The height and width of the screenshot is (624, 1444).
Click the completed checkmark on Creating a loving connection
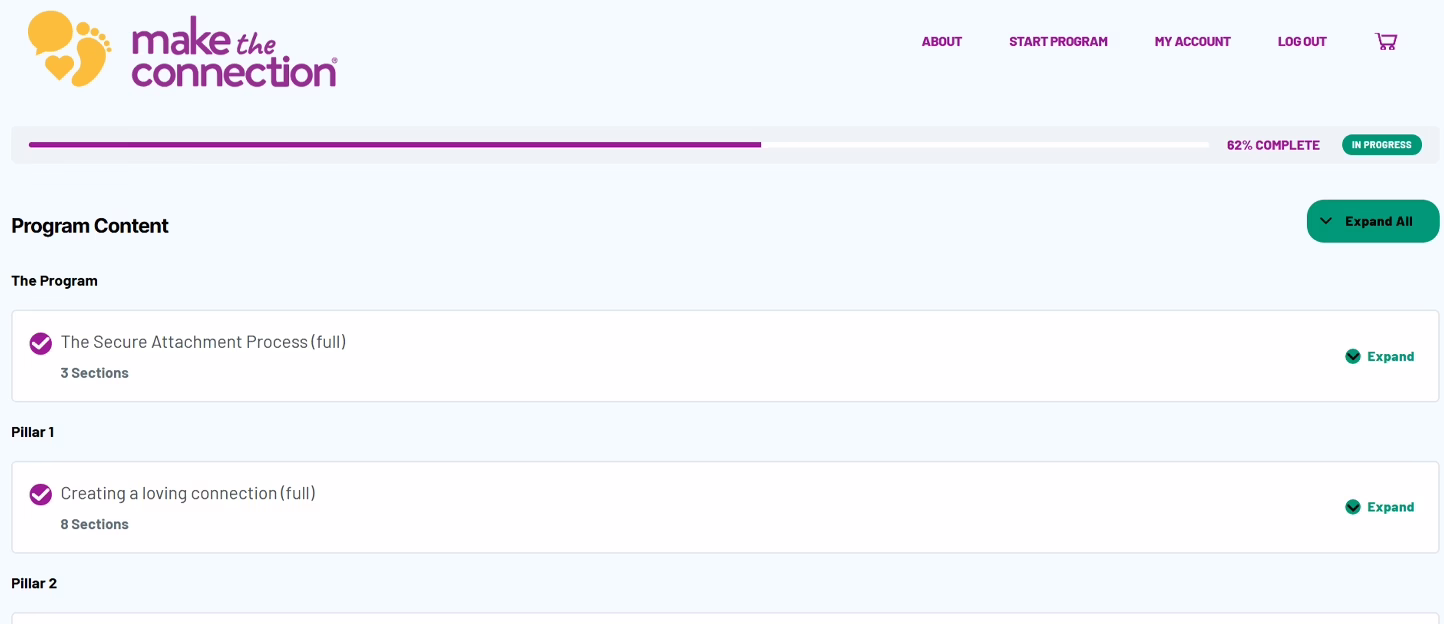pyautogui.click(x=41, y=495)
